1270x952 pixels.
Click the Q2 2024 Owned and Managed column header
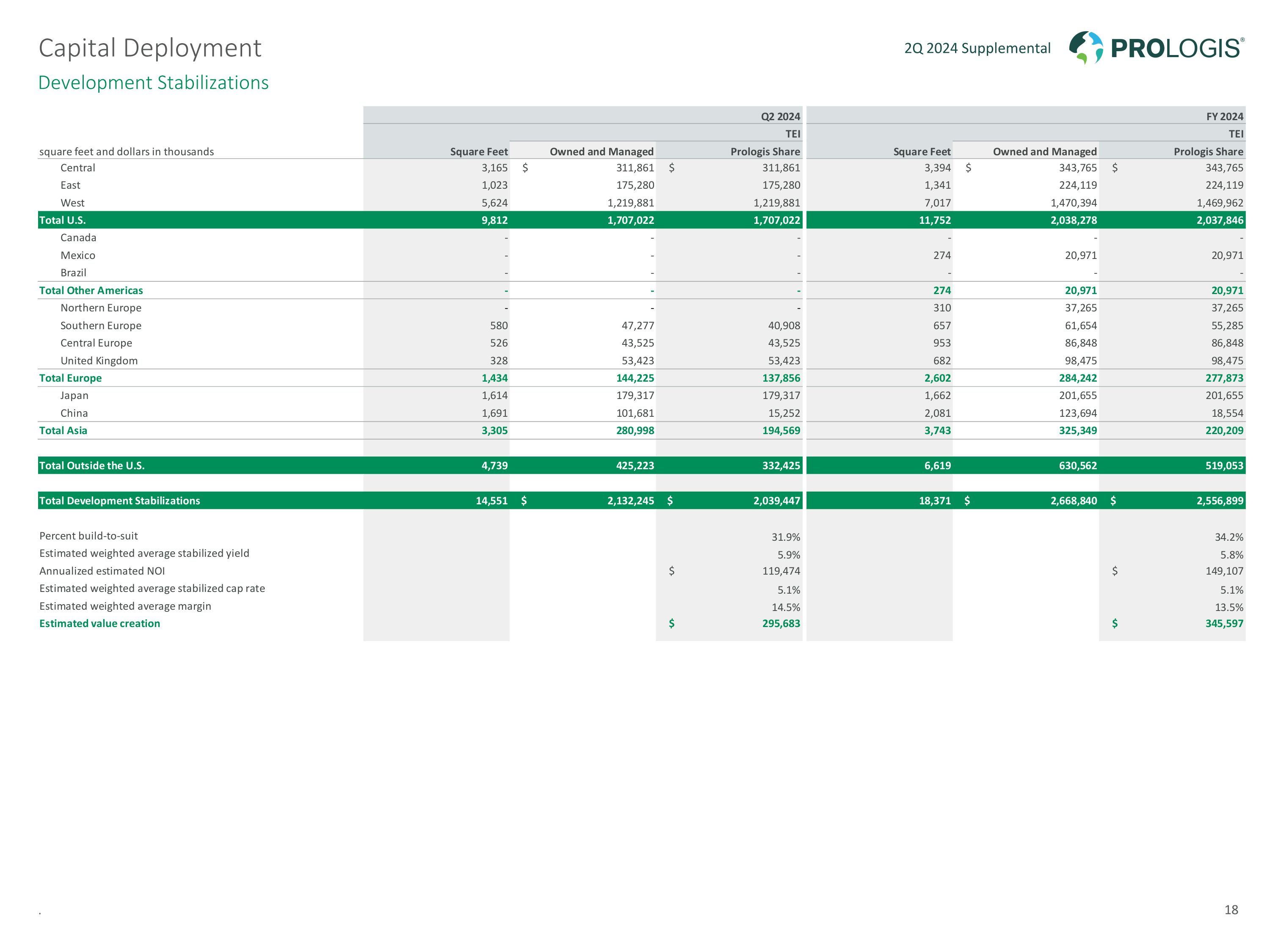(601, 151)
